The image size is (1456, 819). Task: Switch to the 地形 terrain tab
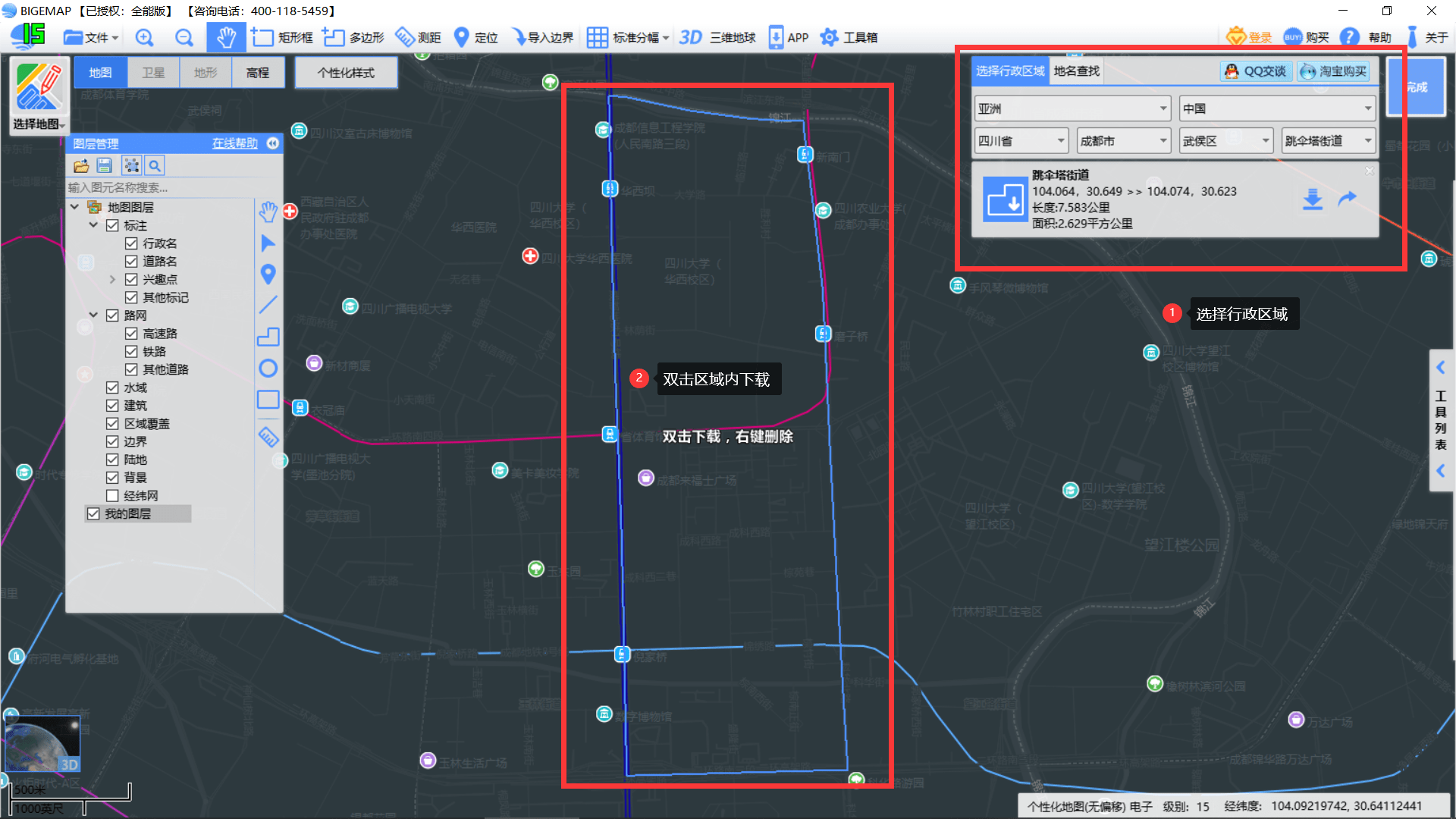pyautogui.click(x=206, y=73)
